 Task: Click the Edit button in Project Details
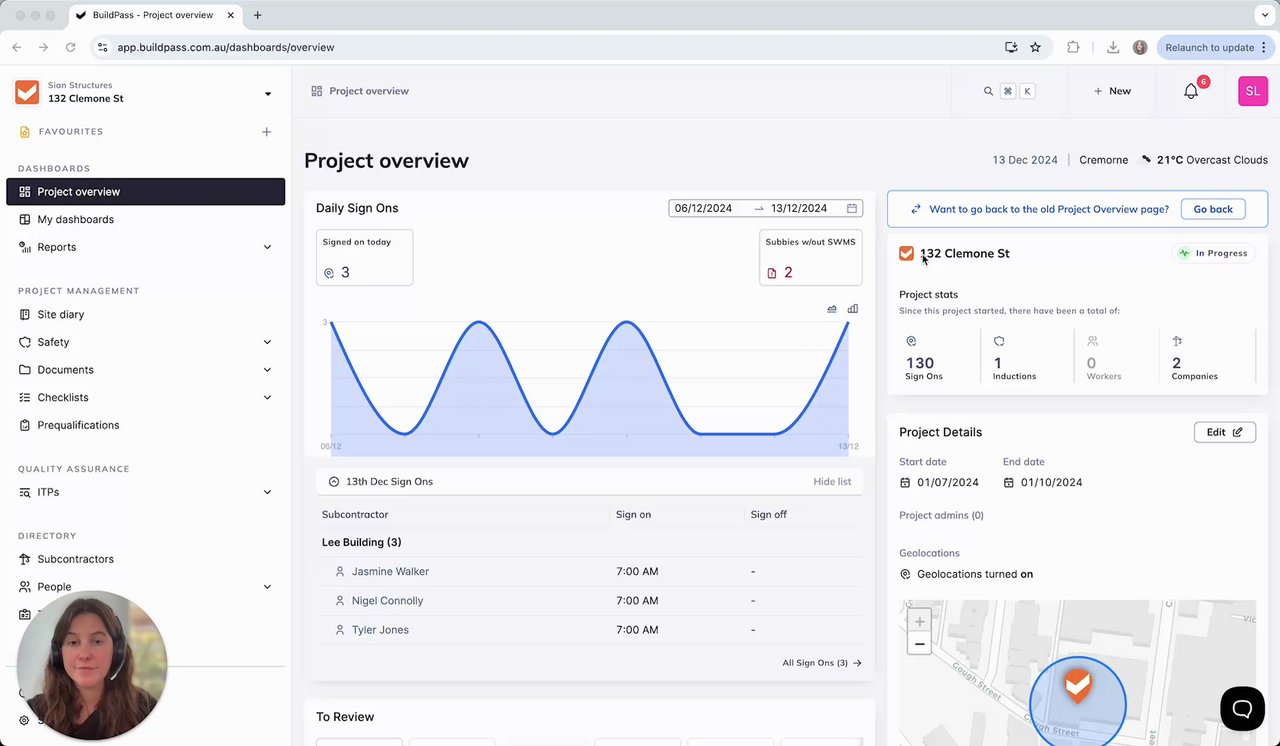pos(1224,432)
